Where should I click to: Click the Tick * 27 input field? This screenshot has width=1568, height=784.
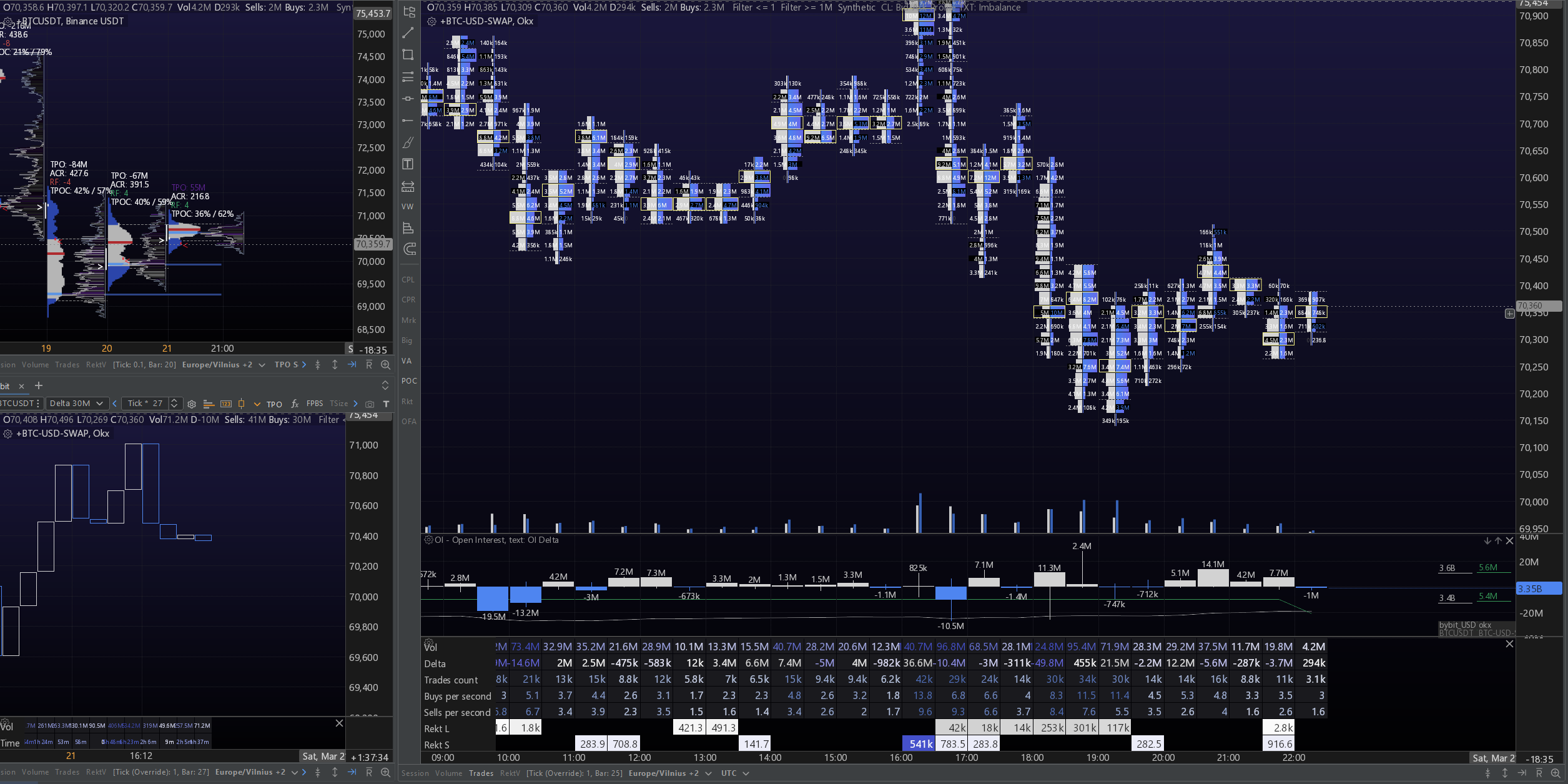pyautogui.click(x=145, y=404)
